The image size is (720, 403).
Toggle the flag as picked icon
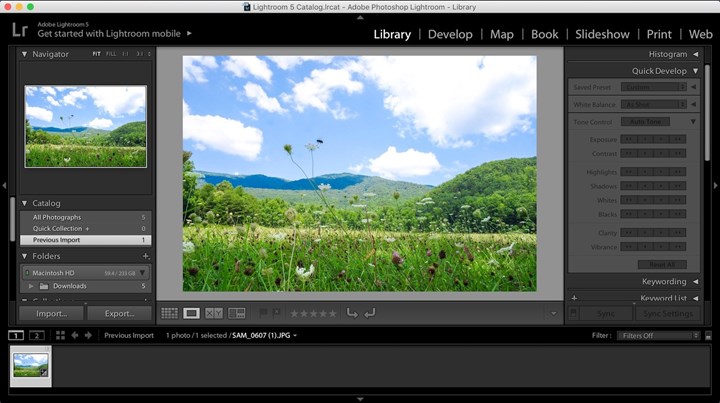tap(264, 313)
